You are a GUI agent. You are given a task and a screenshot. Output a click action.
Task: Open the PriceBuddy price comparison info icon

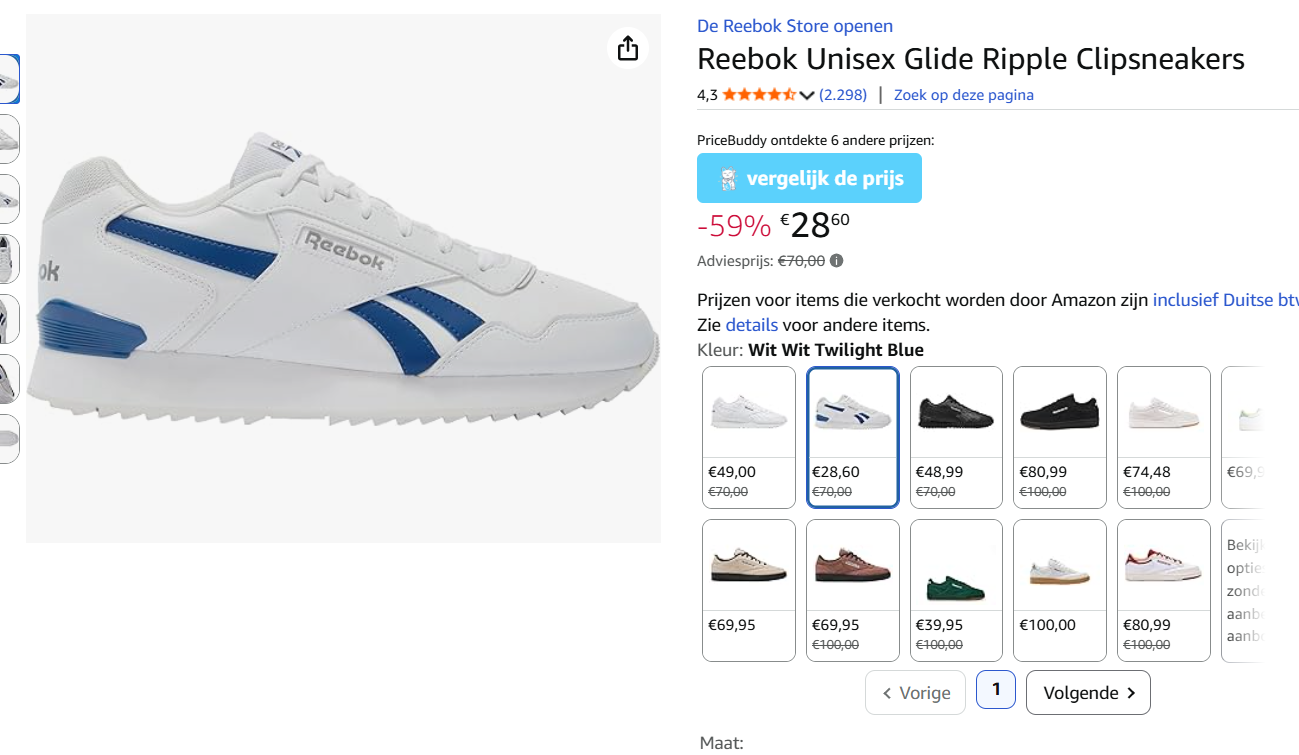(x=729, y=178)
